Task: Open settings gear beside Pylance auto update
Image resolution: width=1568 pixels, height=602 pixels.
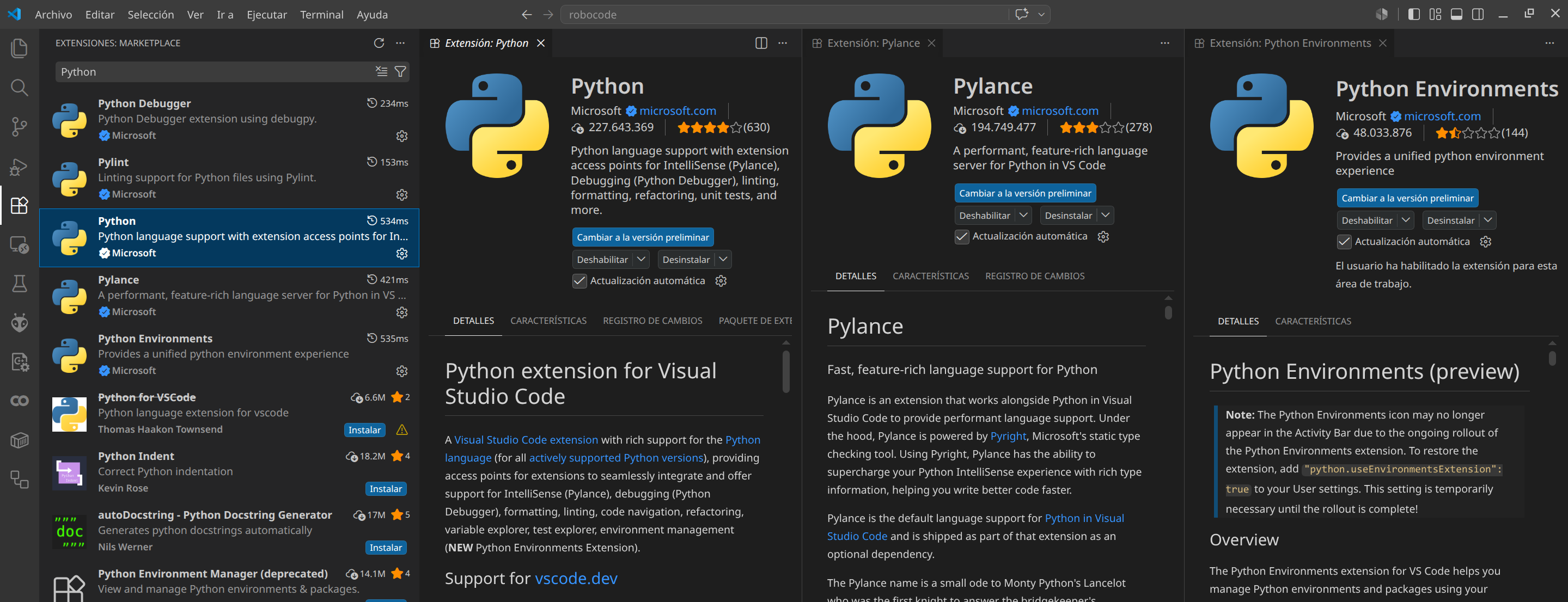Action: [x=1103, y=237]
